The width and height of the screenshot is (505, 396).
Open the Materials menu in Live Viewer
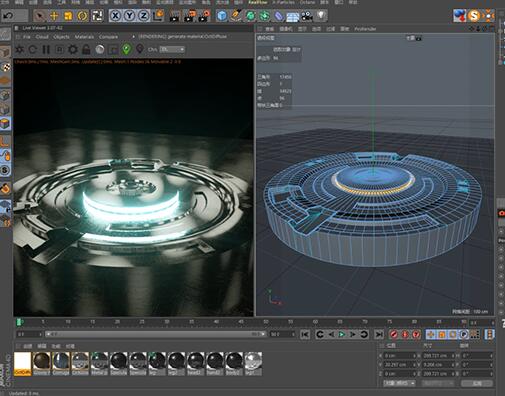(84, 37)
